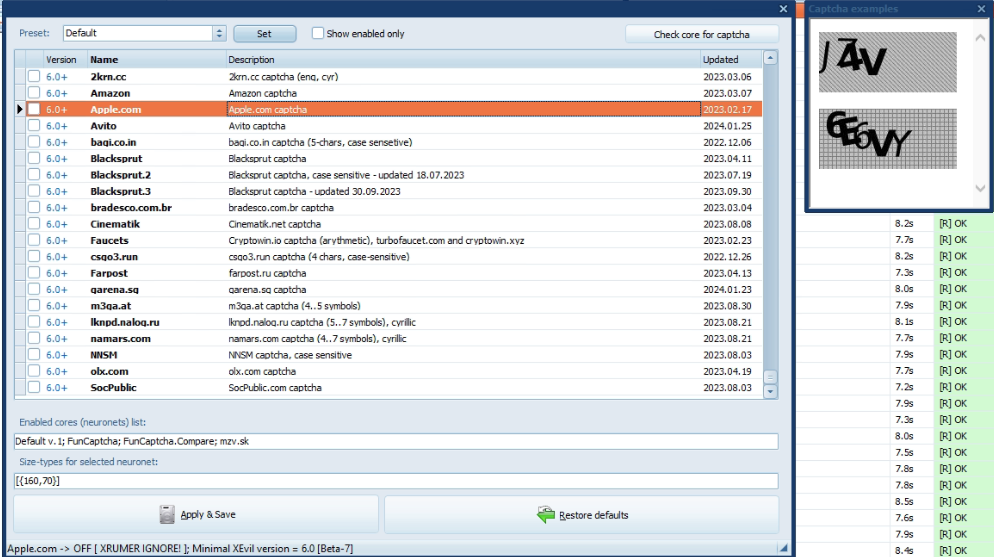This screenshot has height=557, width=994.
Task: Select the Cinematik row in the list
Action: [x=115, y=224]
